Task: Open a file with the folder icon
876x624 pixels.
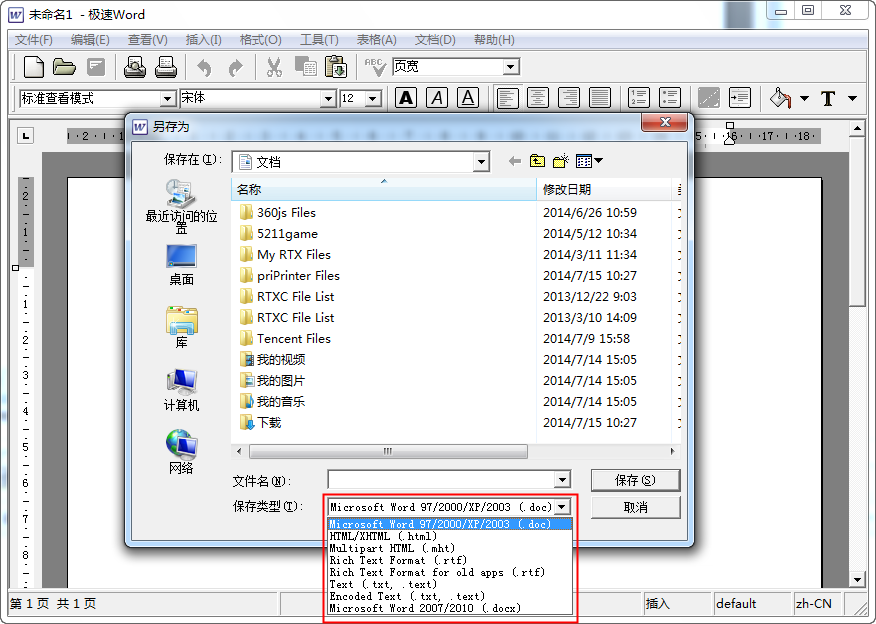Action: pyautogui.click(x=64, y=67)
